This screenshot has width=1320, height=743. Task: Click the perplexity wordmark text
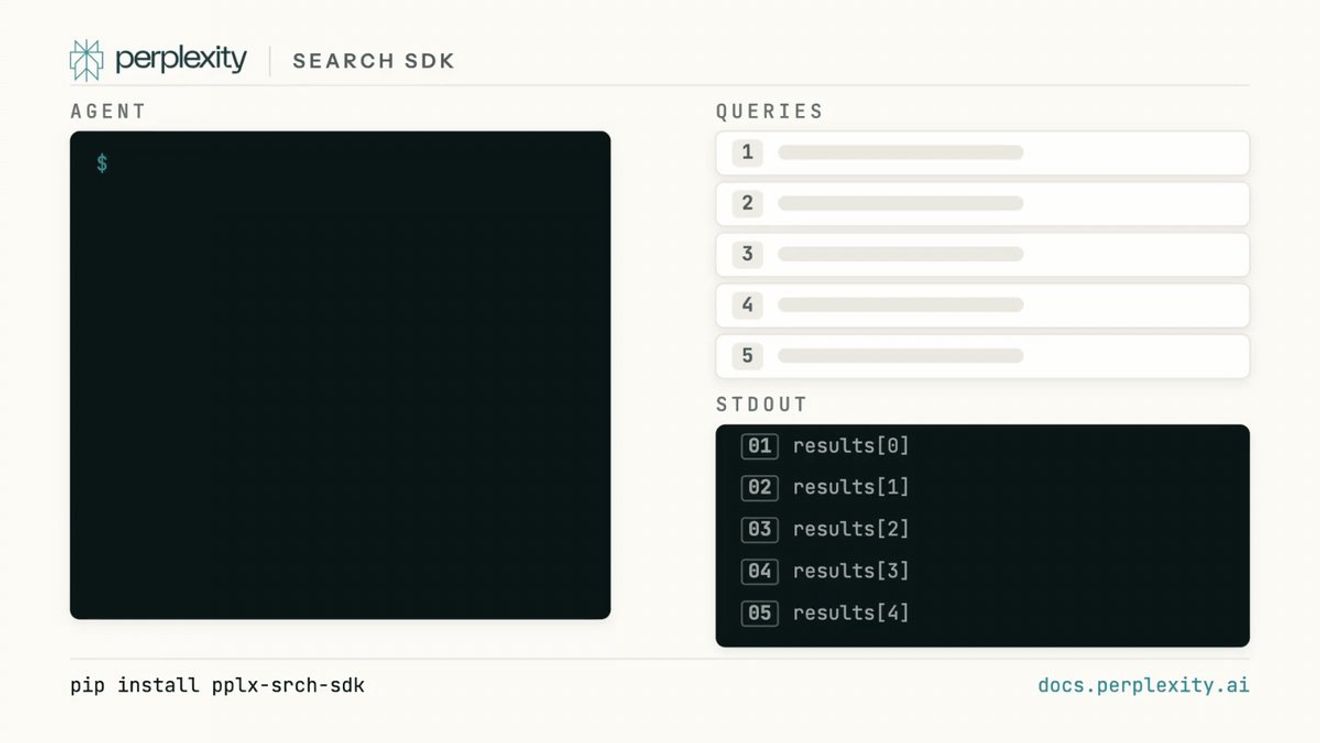coord(180,60)
